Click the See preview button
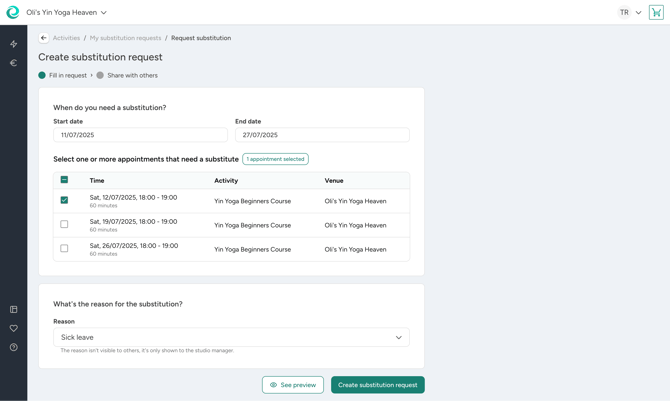The width and height of the screenshot is (670, 401). [293, 385]
